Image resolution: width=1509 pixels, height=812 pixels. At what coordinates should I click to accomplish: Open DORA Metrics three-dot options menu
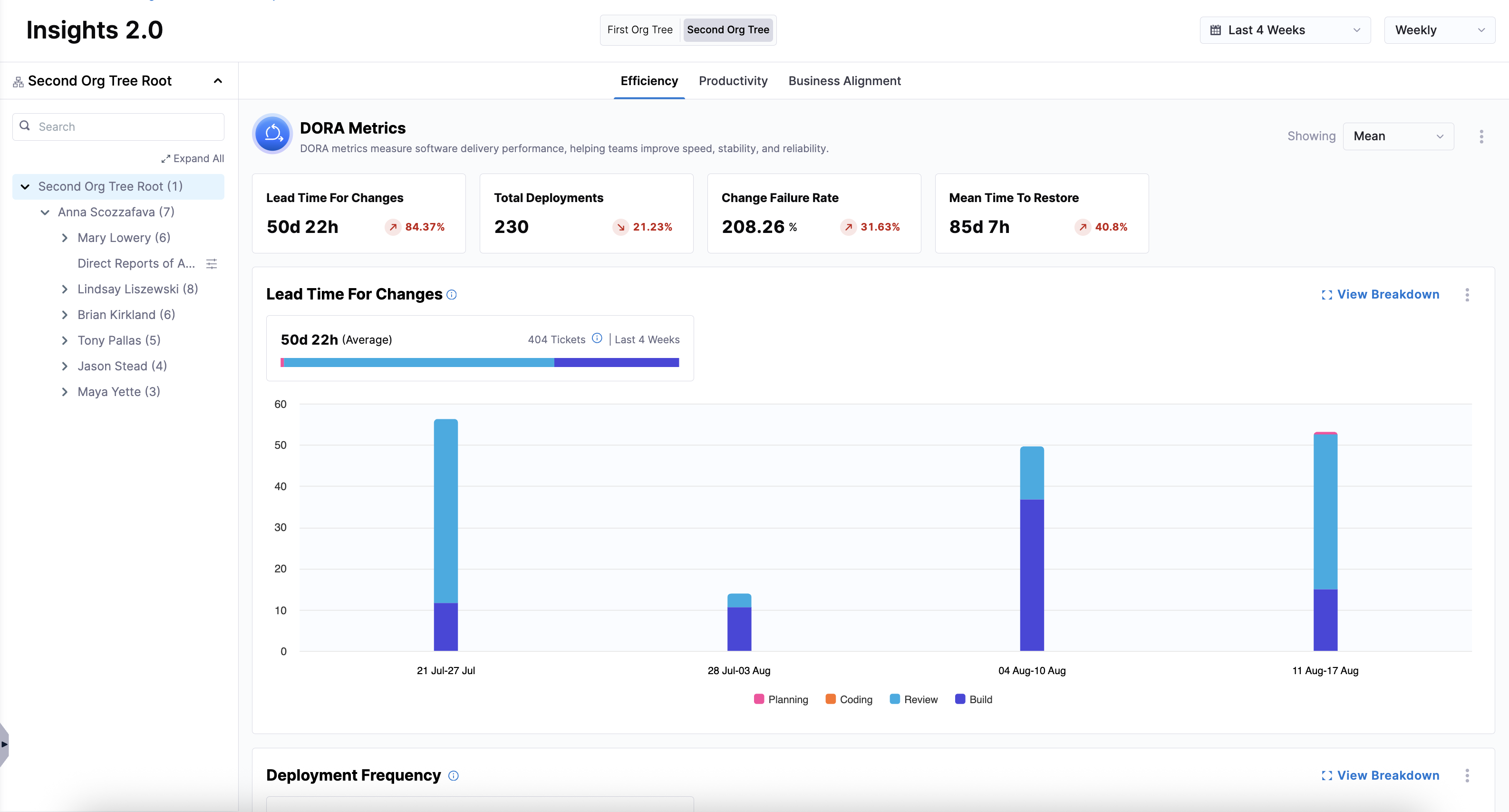(1481, 136)
